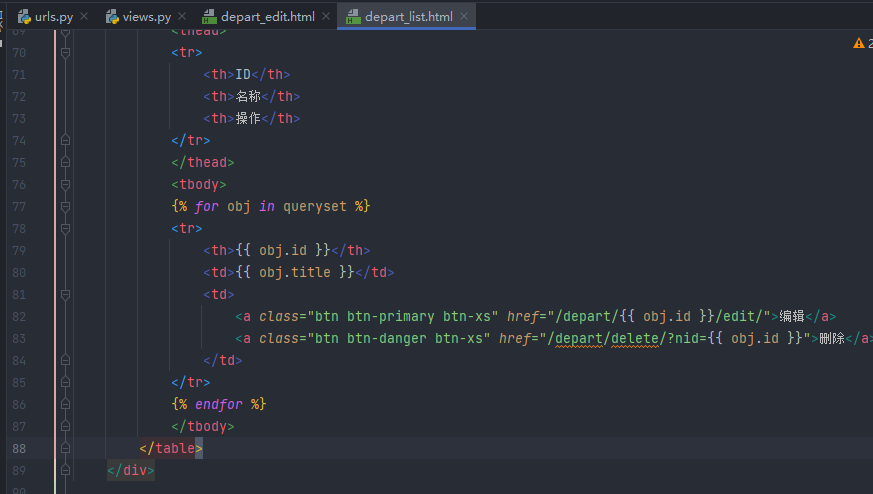Click the closing div tag

(131, 471)
